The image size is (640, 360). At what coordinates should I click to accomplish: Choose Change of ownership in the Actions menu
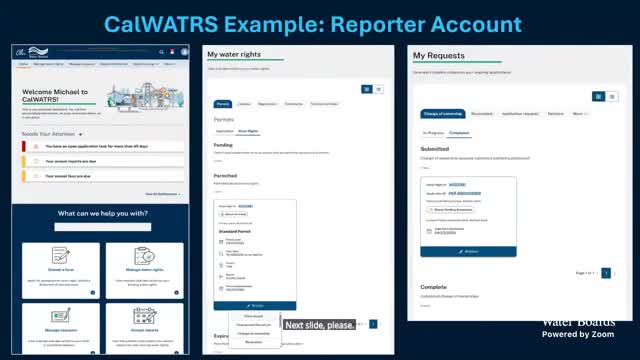click(253, 333)
